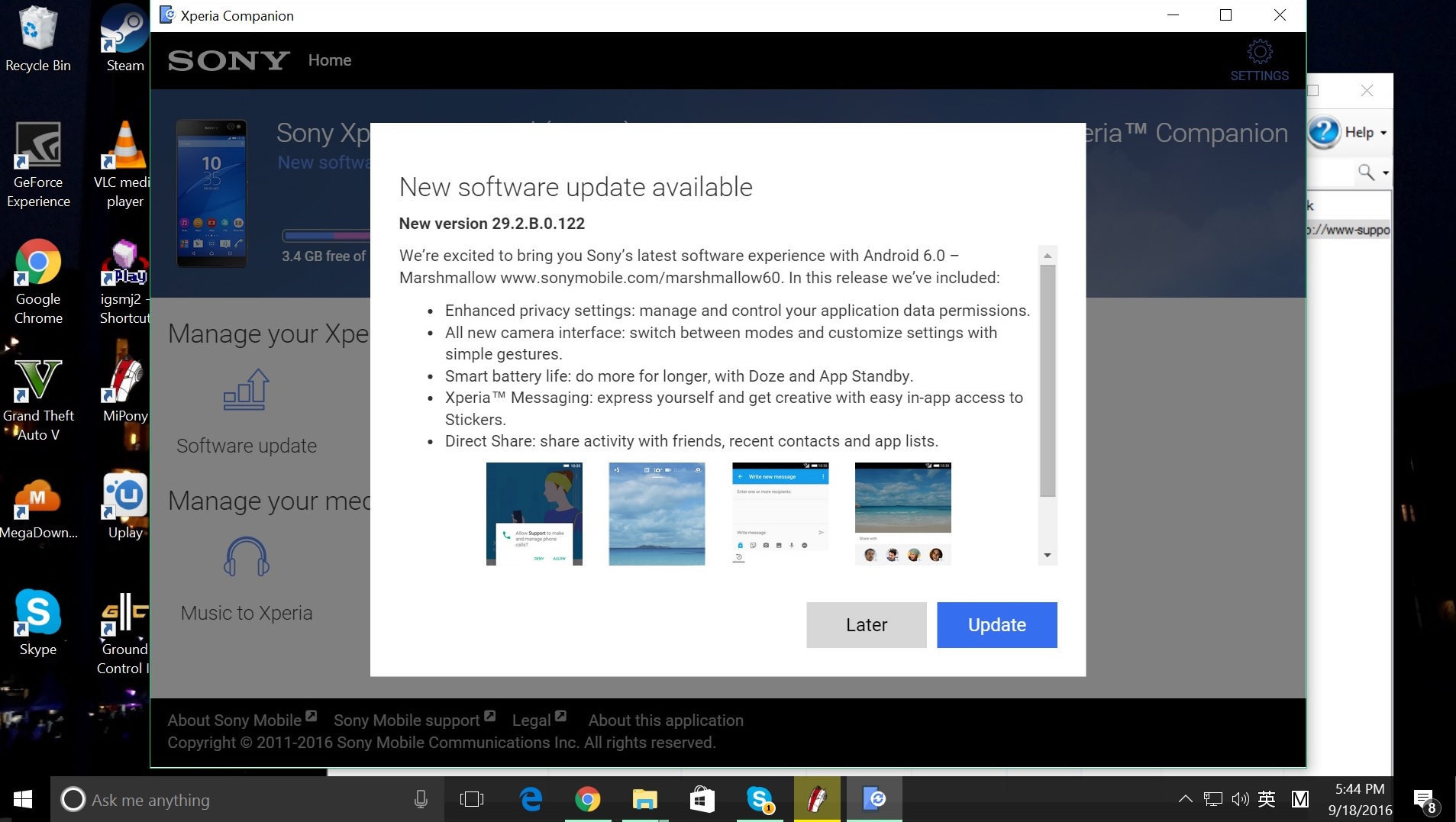Open Sony Mobile support link

(x=415, y=720)
